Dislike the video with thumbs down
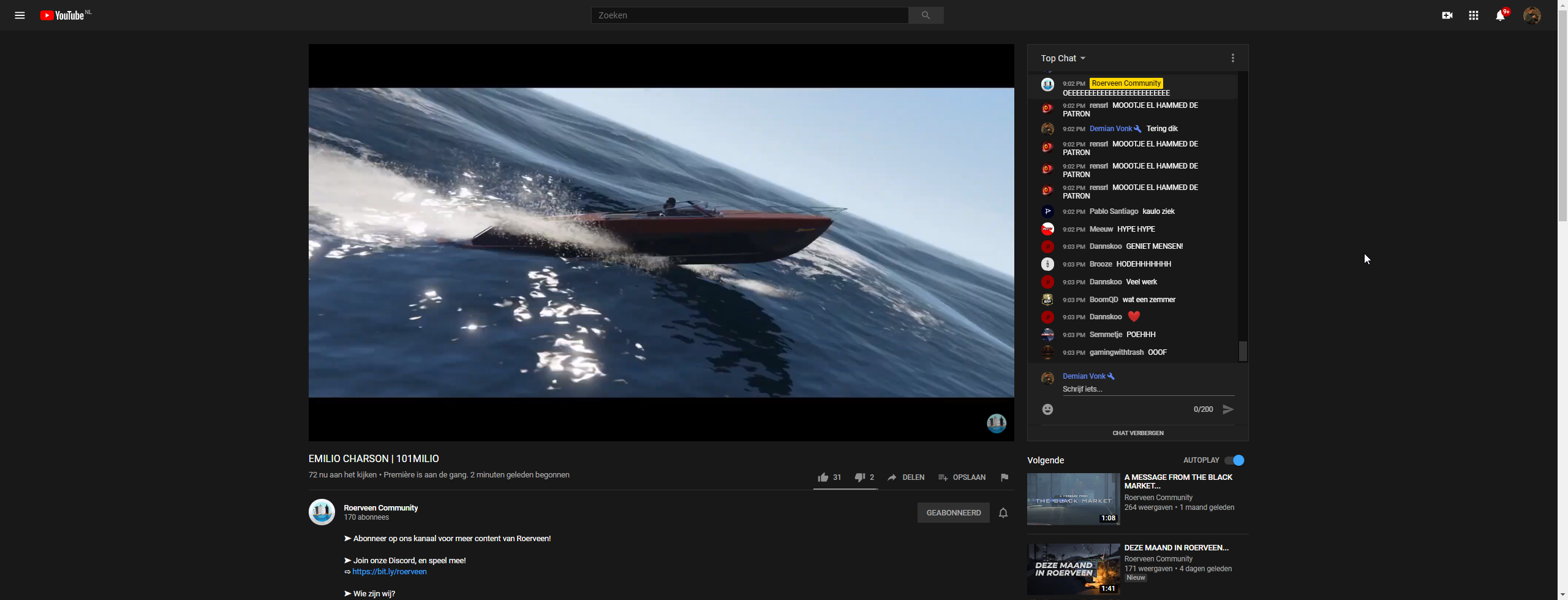Image resolution: width=1568 pixels, height=600 pixels. click(x=860, y=477)
